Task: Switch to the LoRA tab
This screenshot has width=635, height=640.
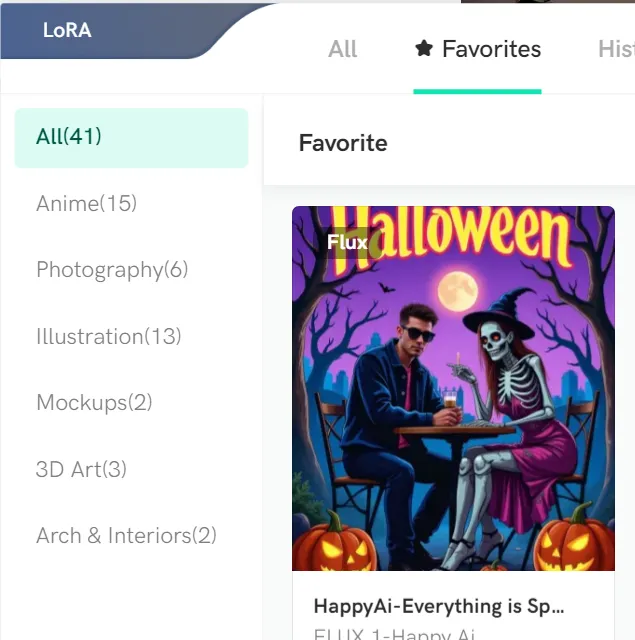Action: [x=67, y=30]
